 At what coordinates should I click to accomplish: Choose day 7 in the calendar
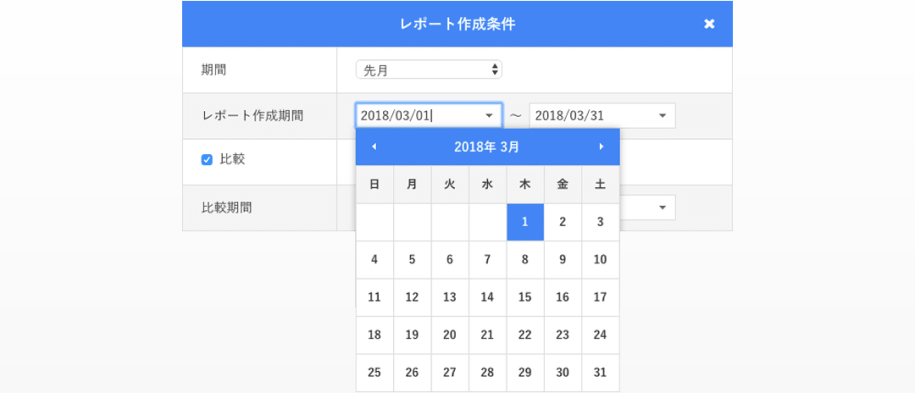(487, 260)
